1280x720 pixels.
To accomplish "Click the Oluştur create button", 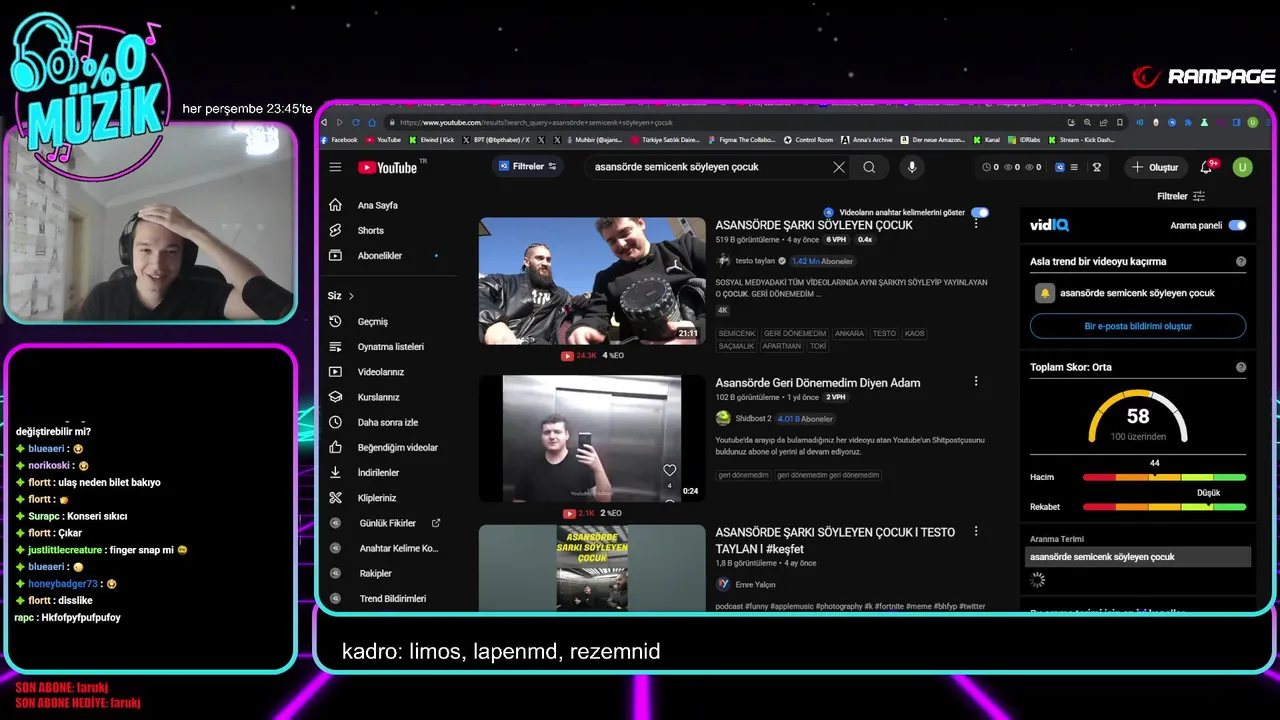I will tap(1154, 167).
